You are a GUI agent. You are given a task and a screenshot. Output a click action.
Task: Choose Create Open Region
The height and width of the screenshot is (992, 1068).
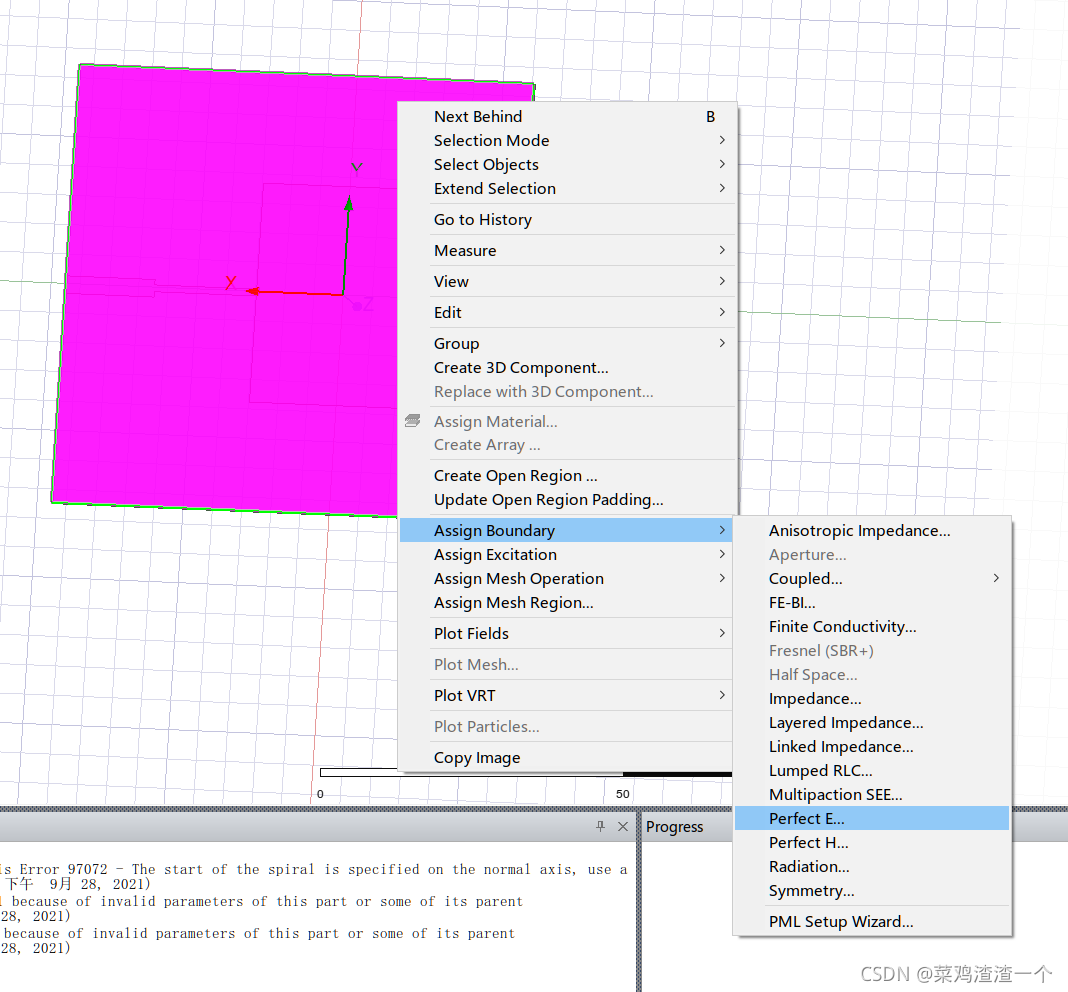click(x=567, y=476)
